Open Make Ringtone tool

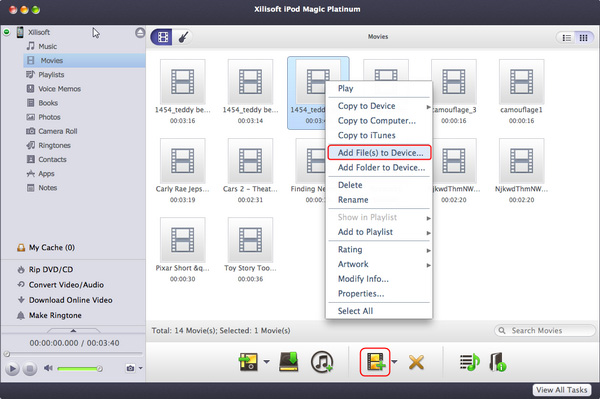49,315
